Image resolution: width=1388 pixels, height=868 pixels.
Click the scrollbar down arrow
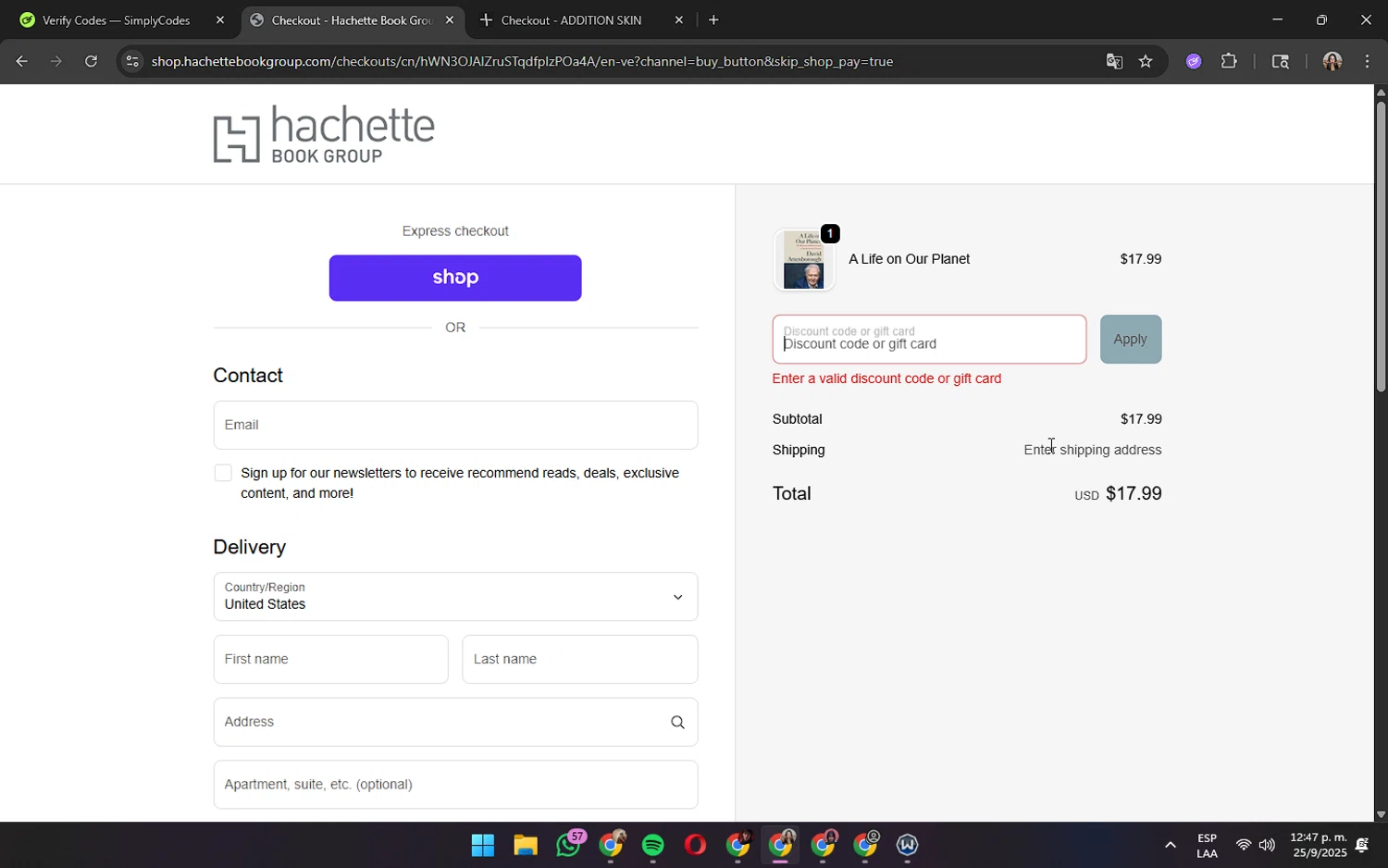point(1381,814)
